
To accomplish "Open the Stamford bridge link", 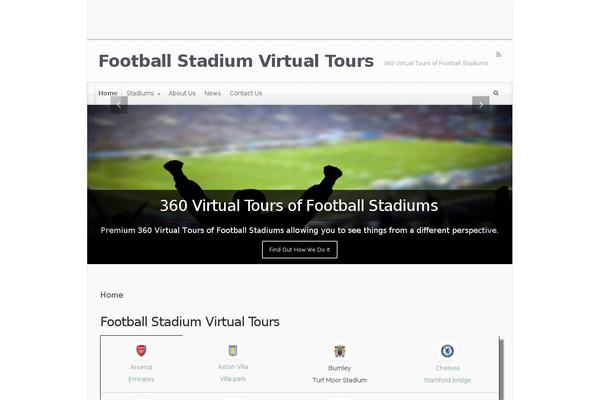I will 447,380.
